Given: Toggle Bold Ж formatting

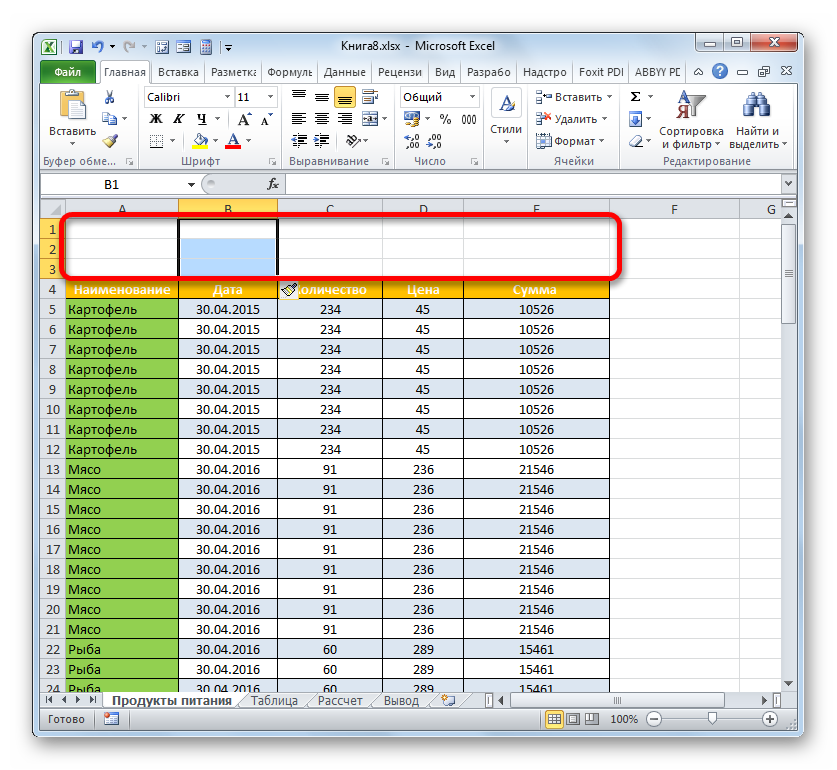Looking at the screenshot, I should (156, 119).
